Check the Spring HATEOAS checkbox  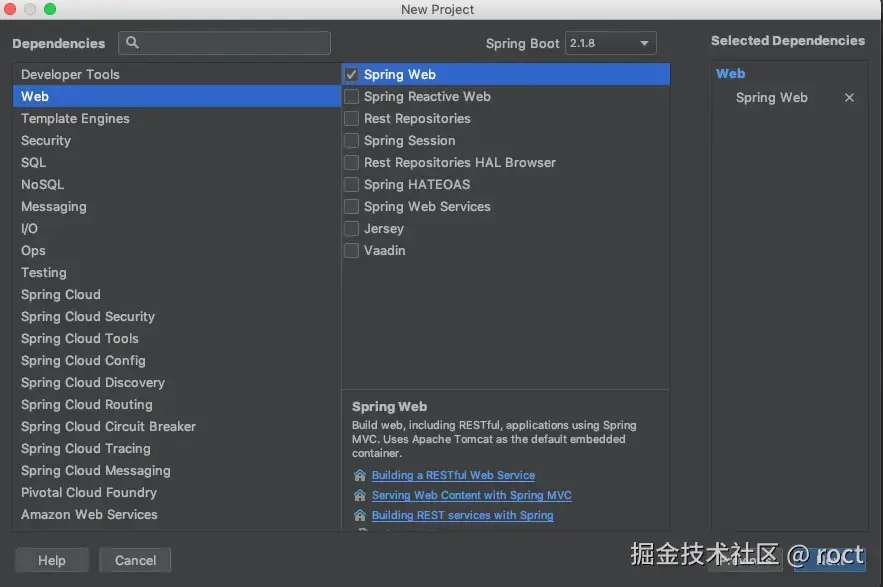pos(351,184)
